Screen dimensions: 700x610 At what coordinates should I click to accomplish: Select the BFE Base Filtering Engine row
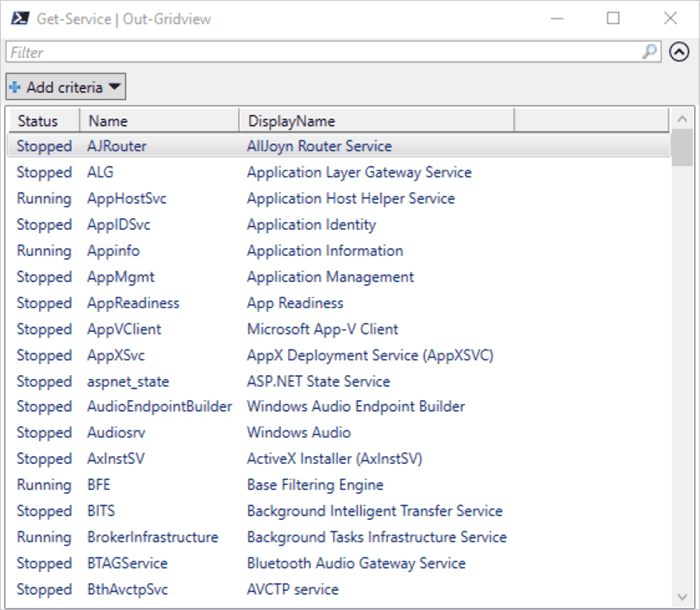pyautogui.click(x=339, y=485)
